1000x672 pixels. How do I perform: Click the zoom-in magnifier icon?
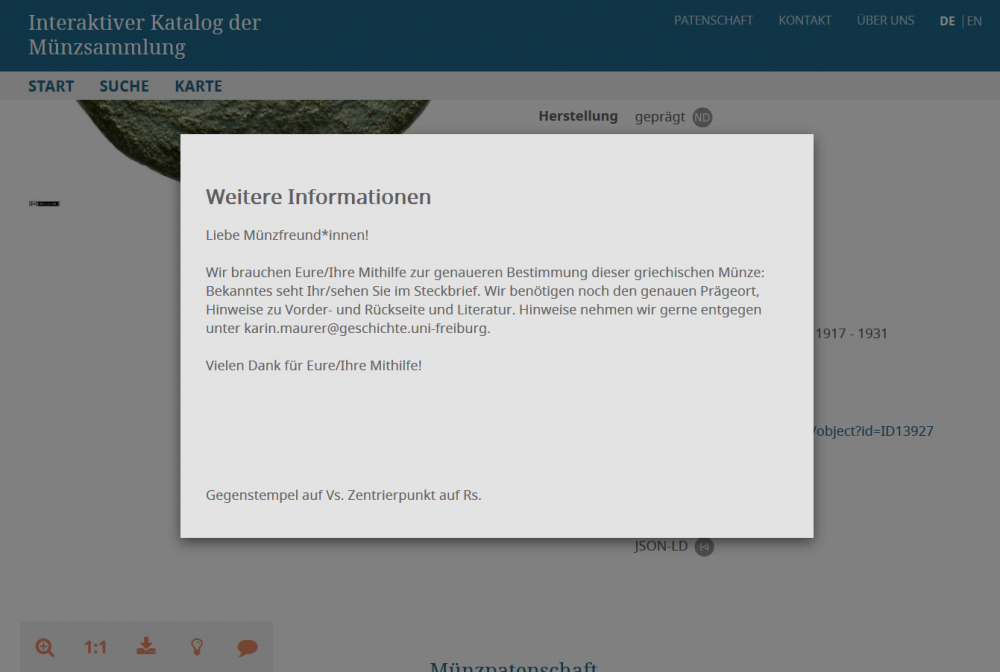click(x=45, y=647)
